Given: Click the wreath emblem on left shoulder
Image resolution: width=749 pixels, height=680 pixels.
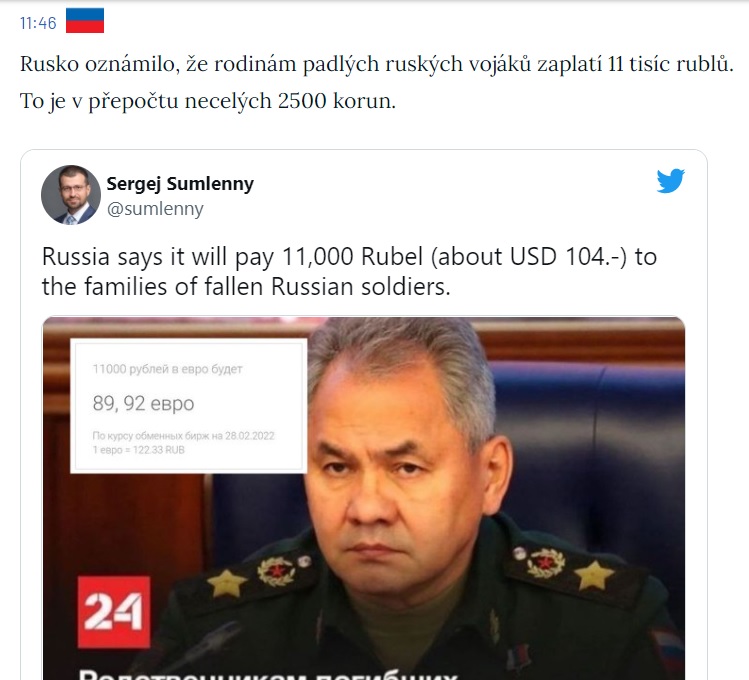Looking at the screenshot, I should pyautogui.click(x=276, y=571).
